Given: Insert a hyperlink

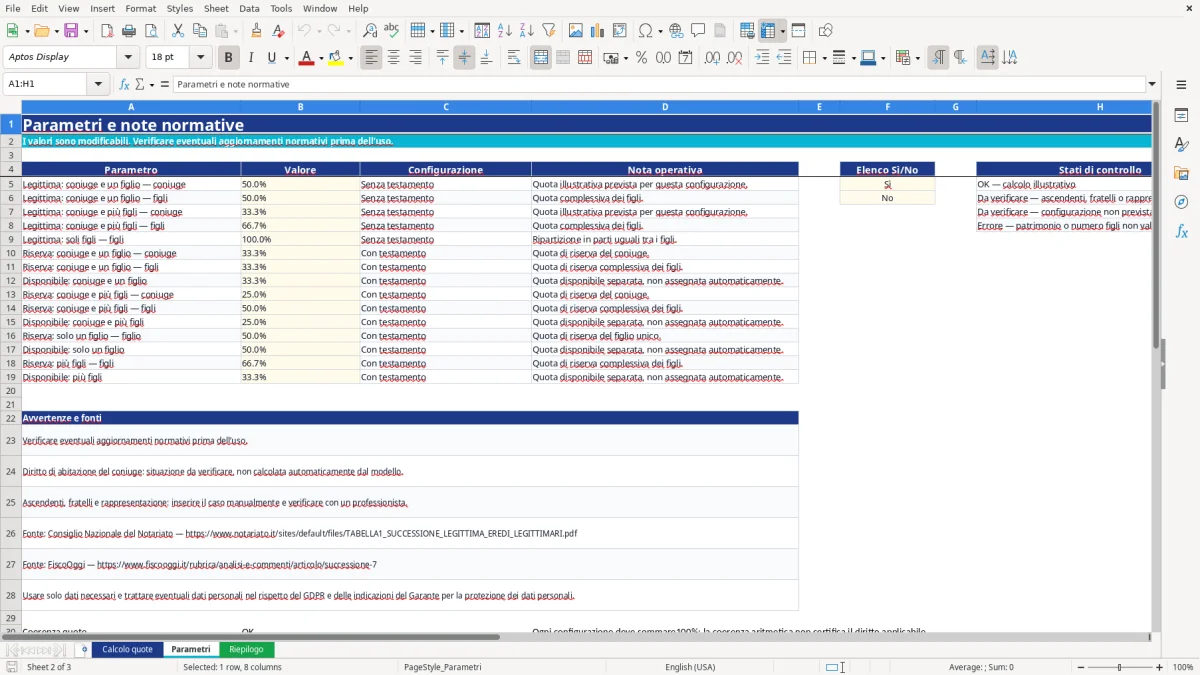Looking at the screenshot, I should point(677,31).
